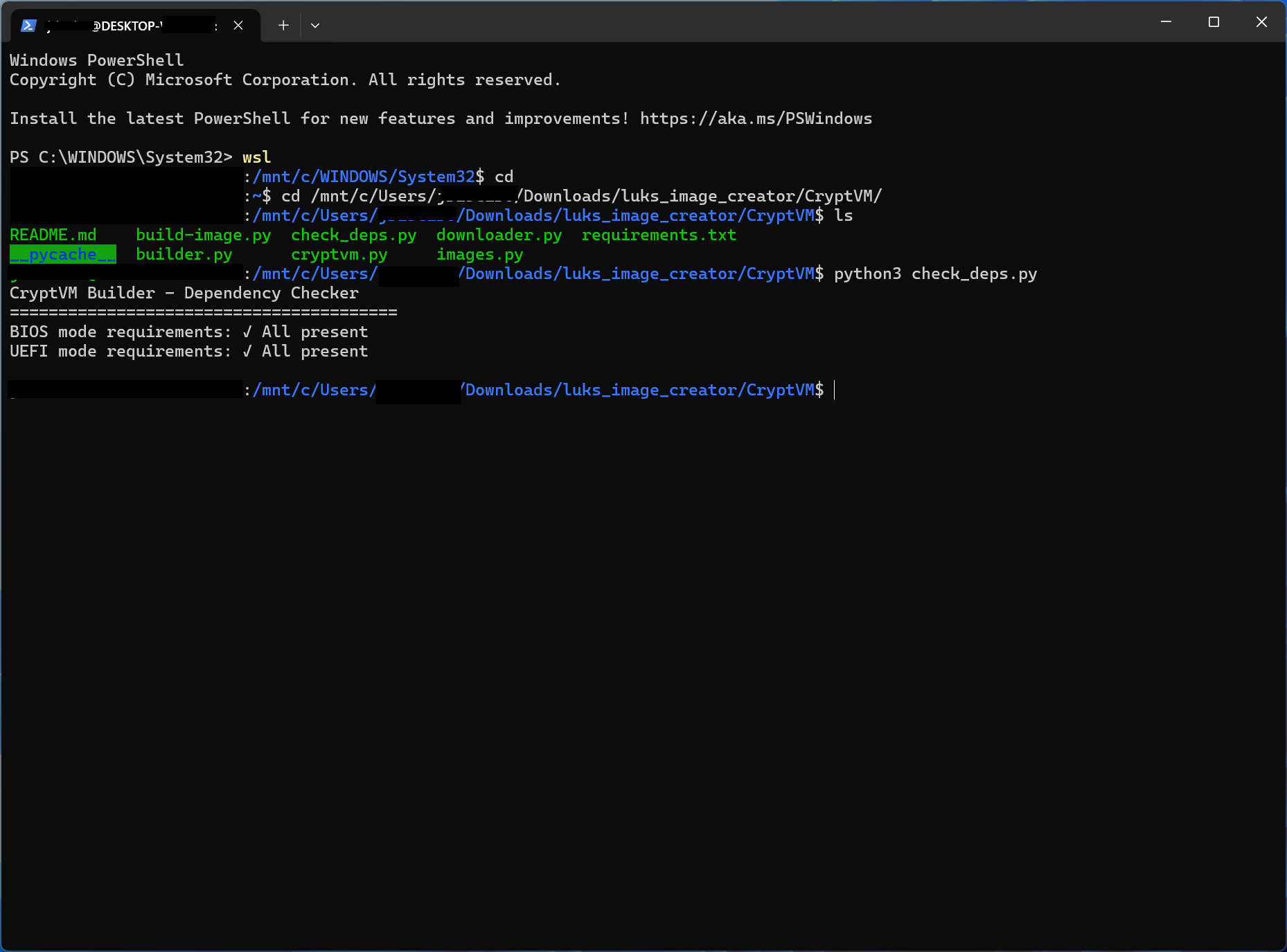Click the PowerShell icon in the tab
This screenshot has height=952, width=1287.
click(x=28, y=26)
